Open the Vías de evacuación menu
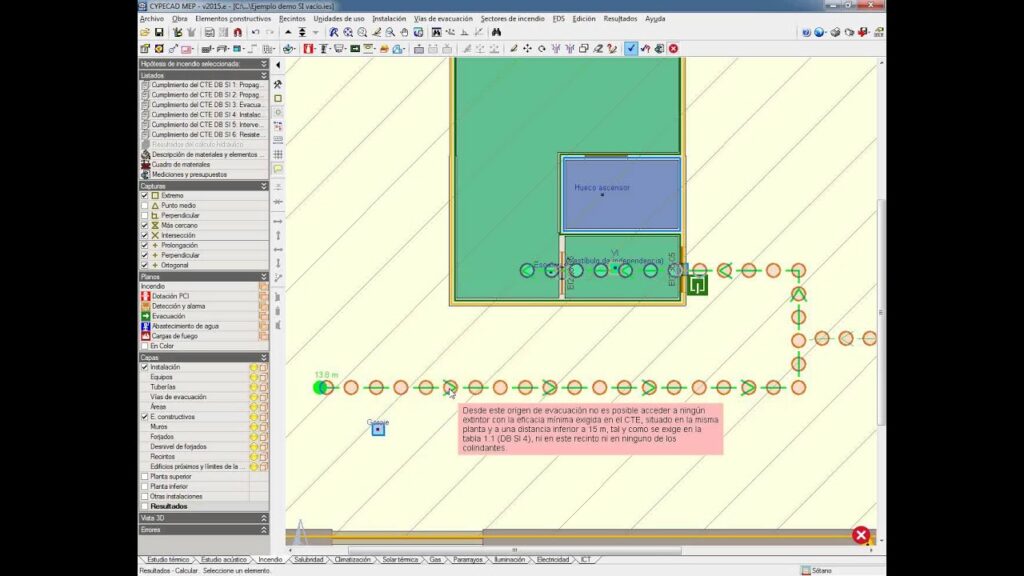 tap(443, 18)
